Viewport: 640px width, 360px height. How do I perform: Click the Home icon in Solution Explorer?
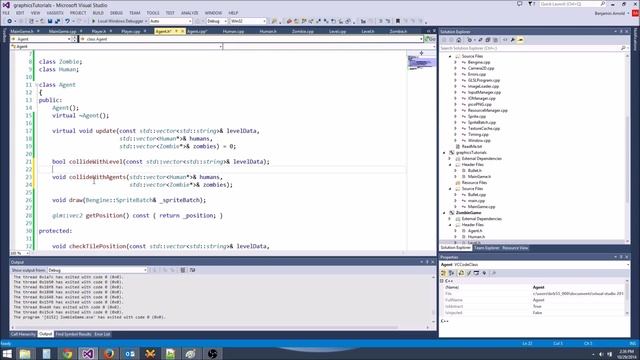(x=459, y=40)
